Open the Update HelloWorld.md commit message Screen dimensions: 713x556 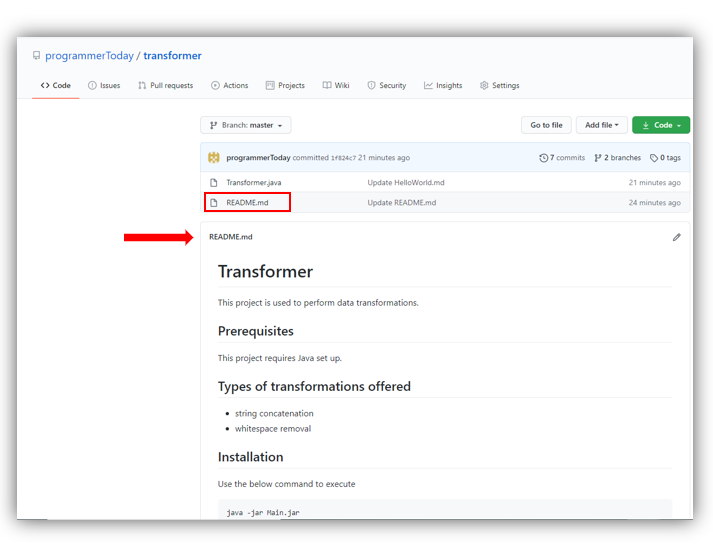click(x=406, y=183)
